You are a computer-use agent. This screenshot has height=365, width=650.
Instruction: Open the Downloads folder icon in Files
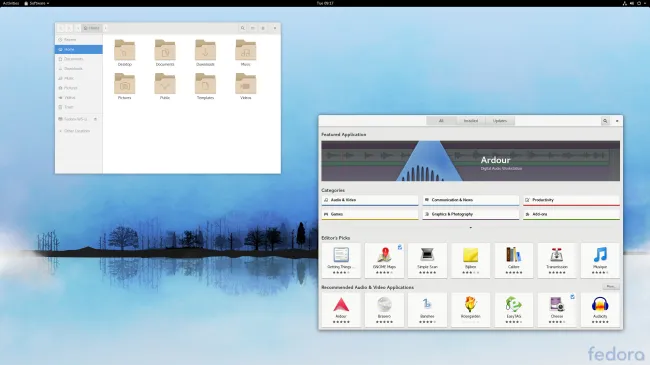pos(205,53)
